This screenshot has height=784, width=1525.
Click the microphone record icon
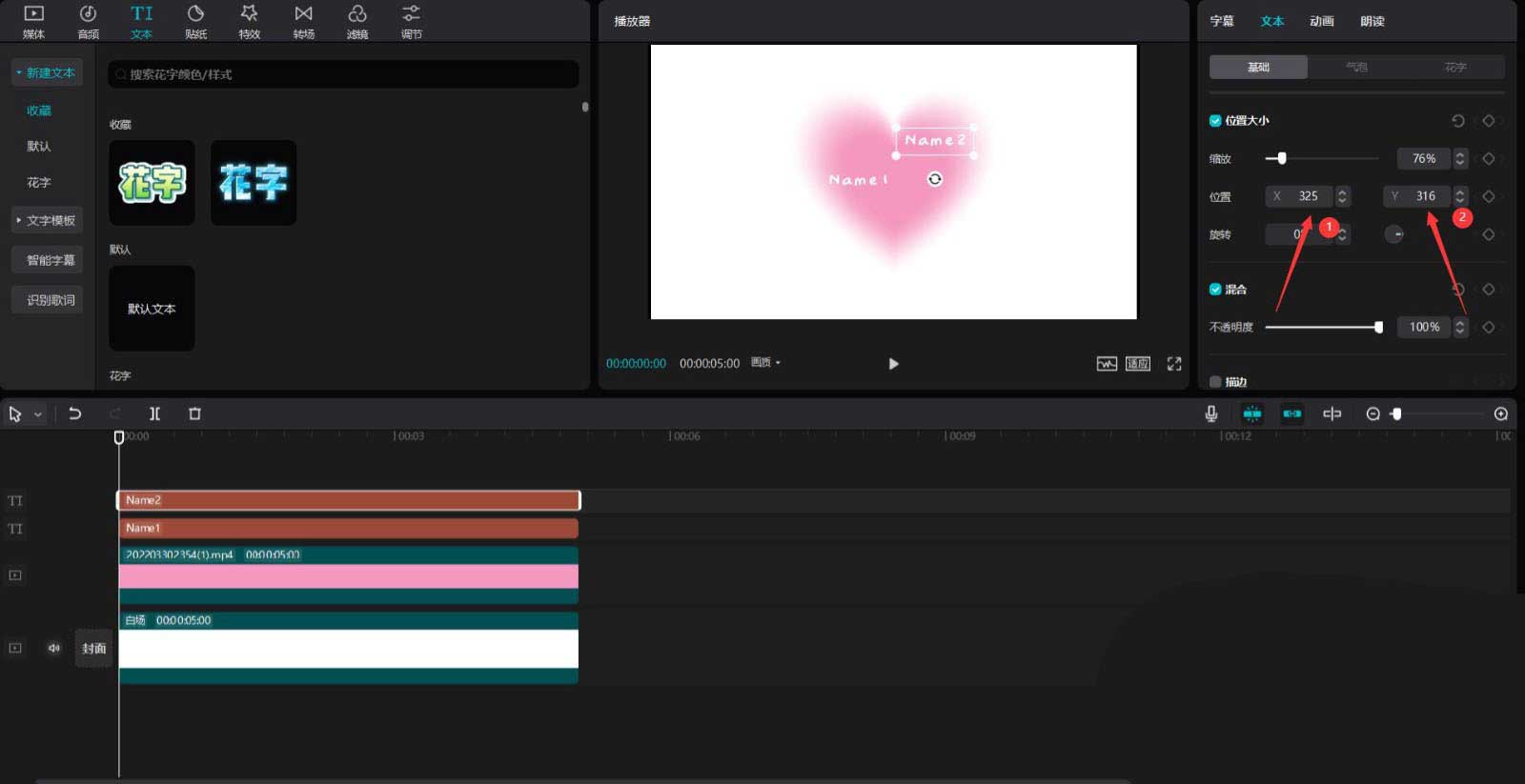[x=1210, y=413]
